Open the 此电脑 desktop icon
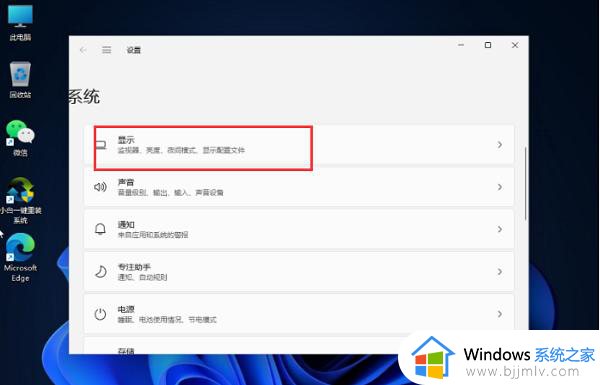The width and height of the screenshot is (600, 385). (x=20, y=23)
